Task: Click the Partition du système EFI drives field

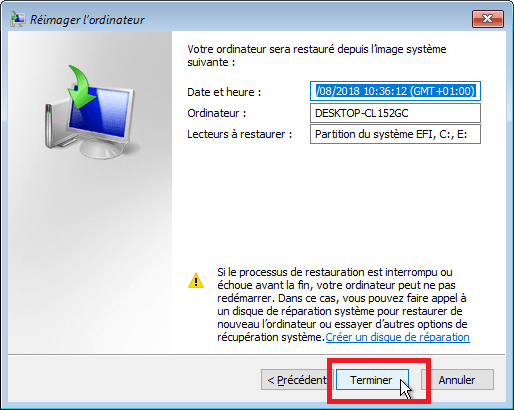Action: click(x=395, y=134)
